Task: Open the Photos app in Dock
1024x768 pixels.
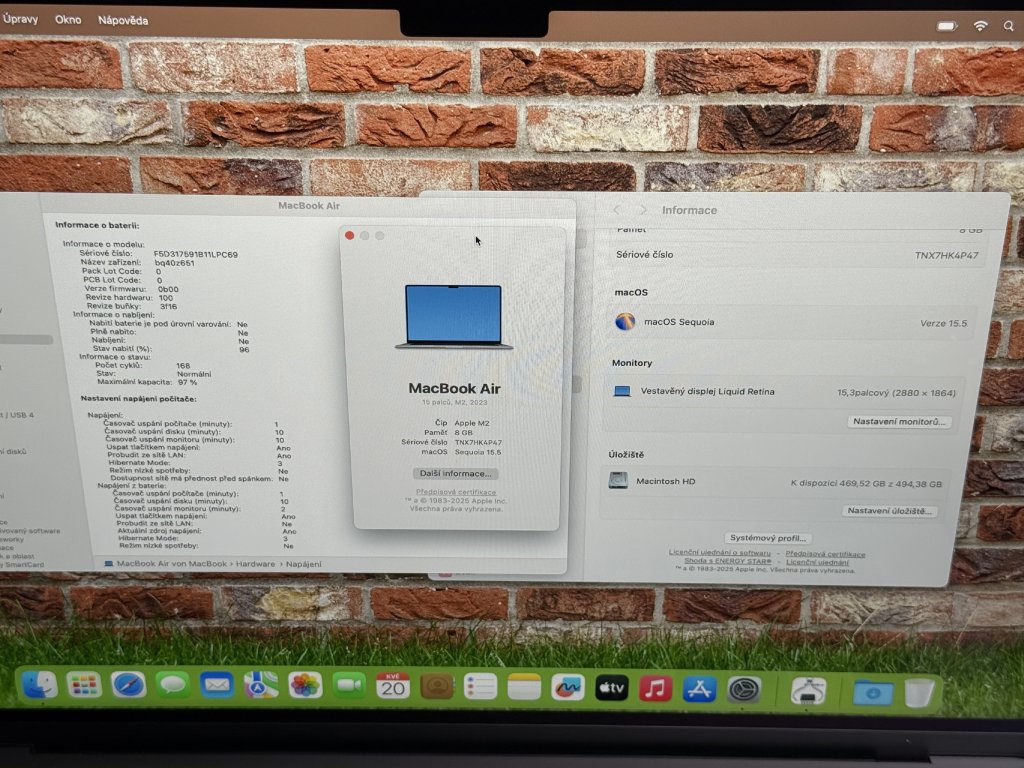Action: pos(305,686)
